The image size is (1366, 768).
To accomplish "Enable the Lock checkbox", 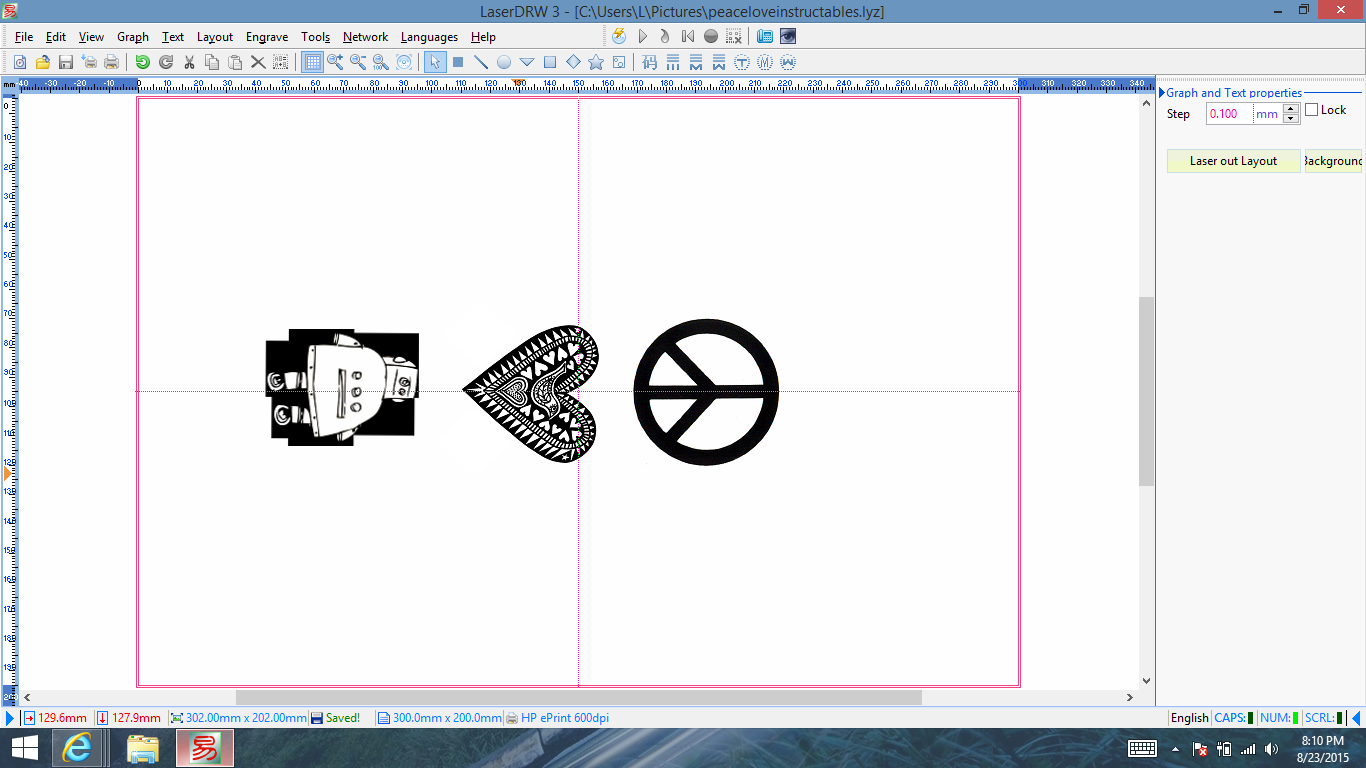I will [x=1312, y=110].
